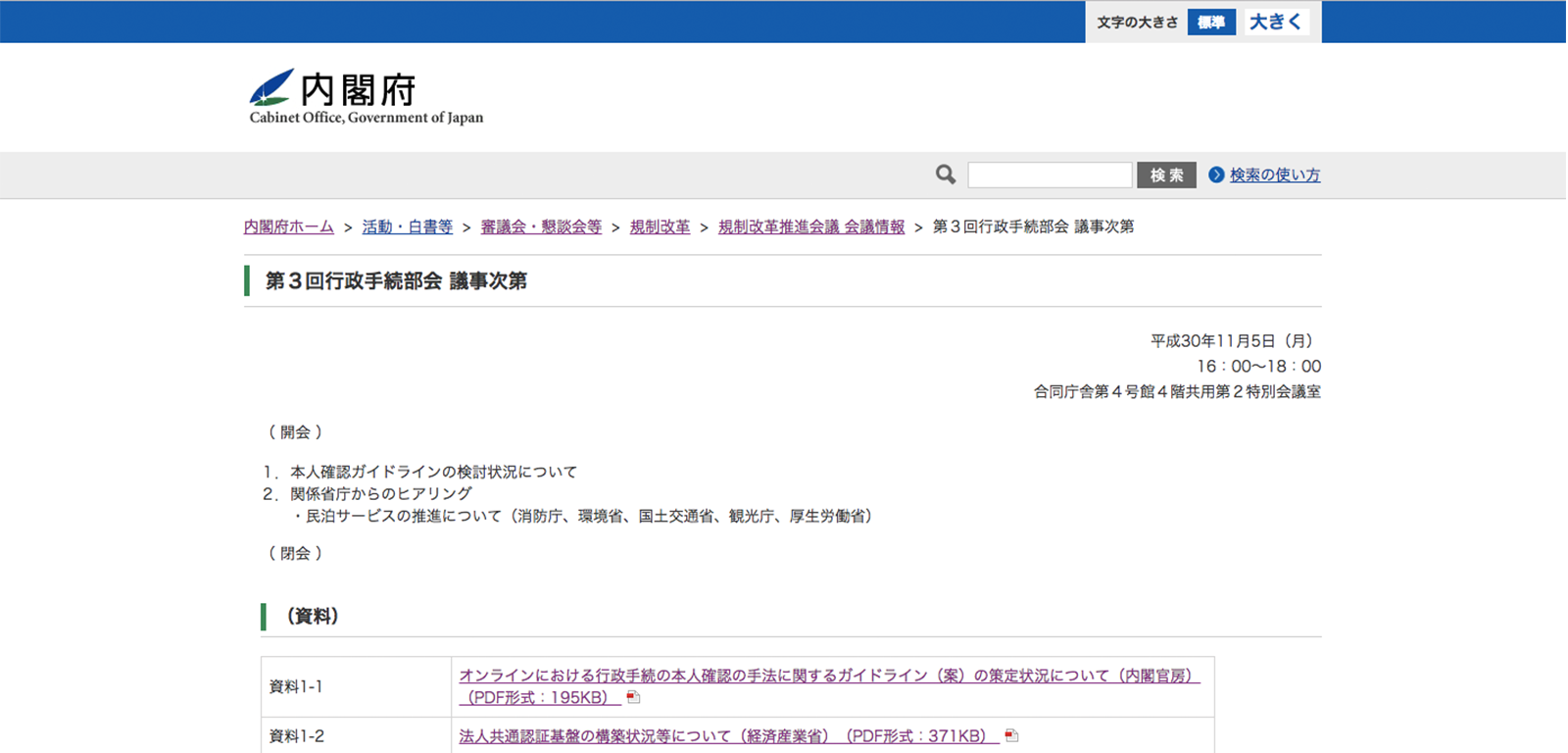Click the time text 16：00～18：00
This screenshot has height=753, width=1568.
[x=1258, y=366]
